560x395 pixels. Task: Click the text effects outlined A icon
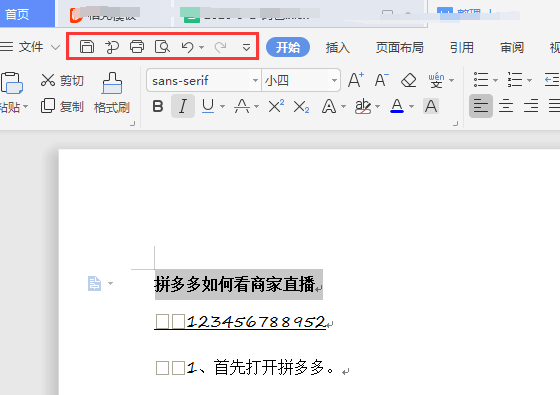pyautogui.click(x=329, y=106)
